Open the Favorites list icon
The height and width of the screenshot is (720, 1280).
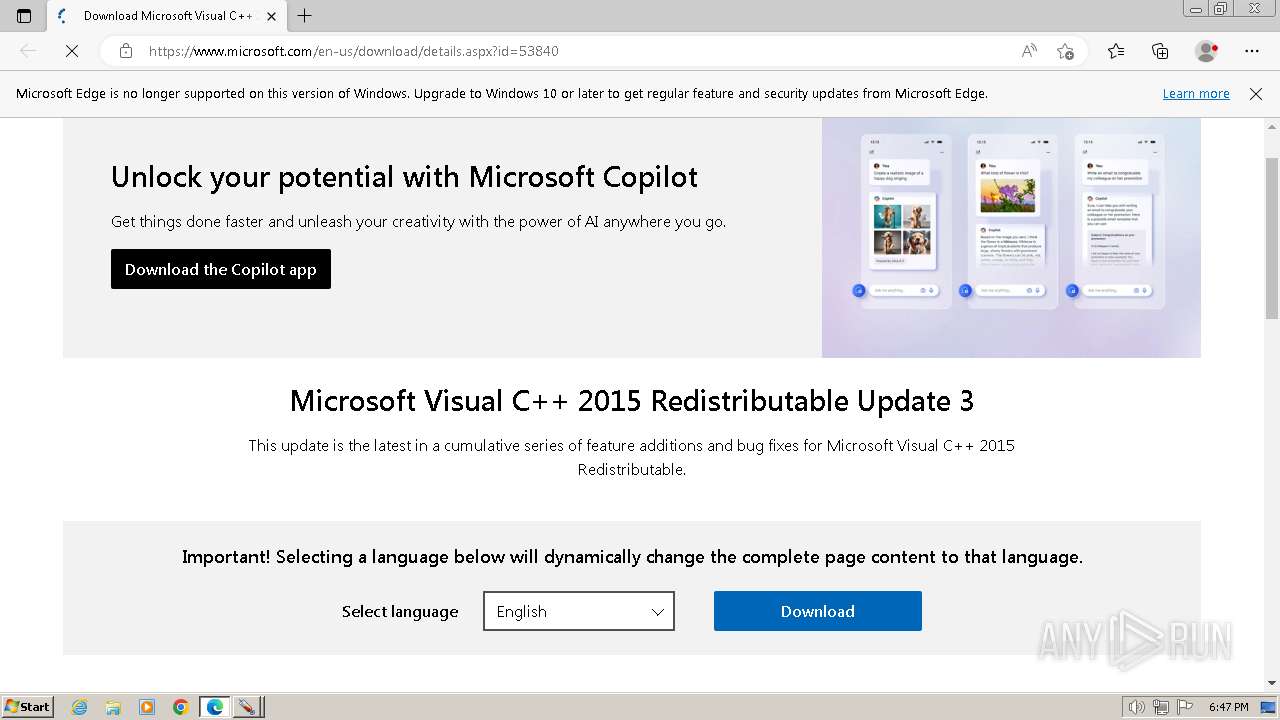pyautogui.click(x=1116, y=51)
